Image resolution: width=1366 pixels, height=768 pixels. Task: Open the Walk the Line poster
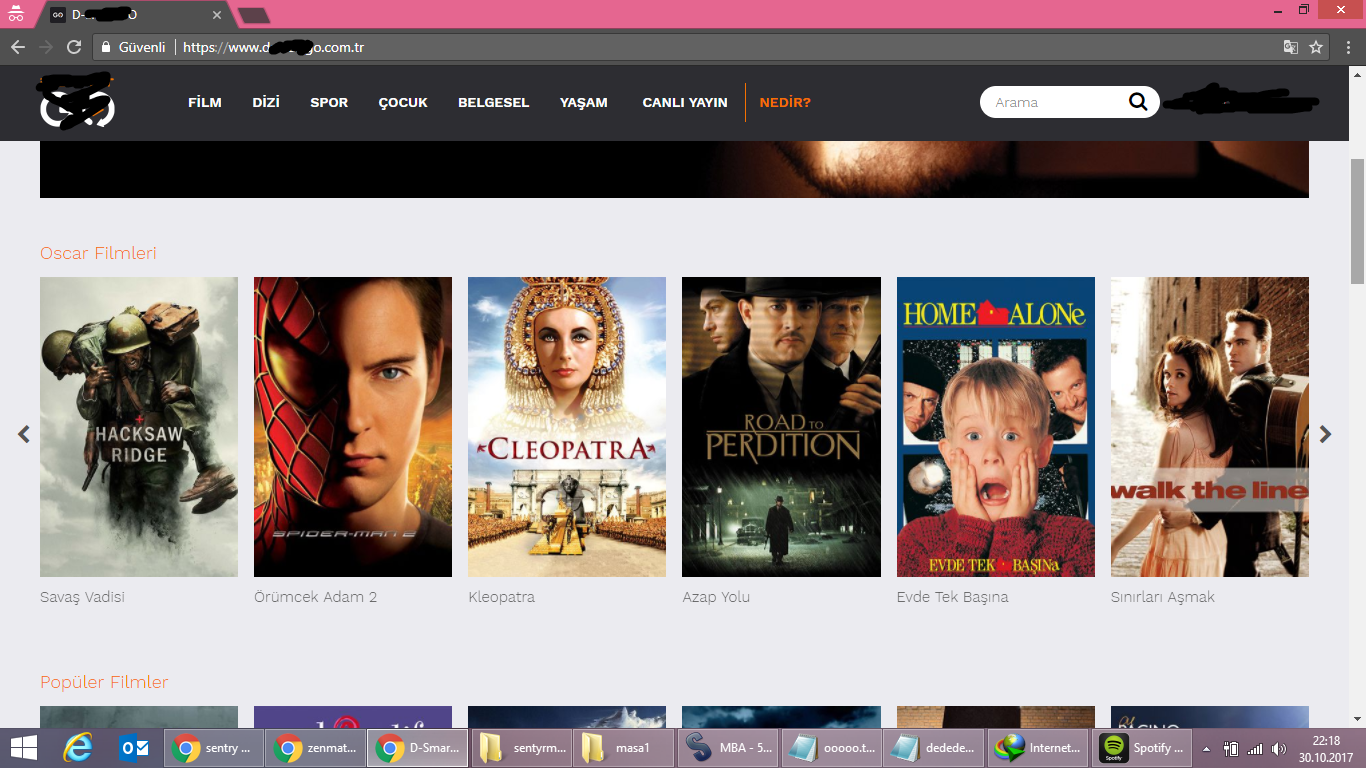1210,427
